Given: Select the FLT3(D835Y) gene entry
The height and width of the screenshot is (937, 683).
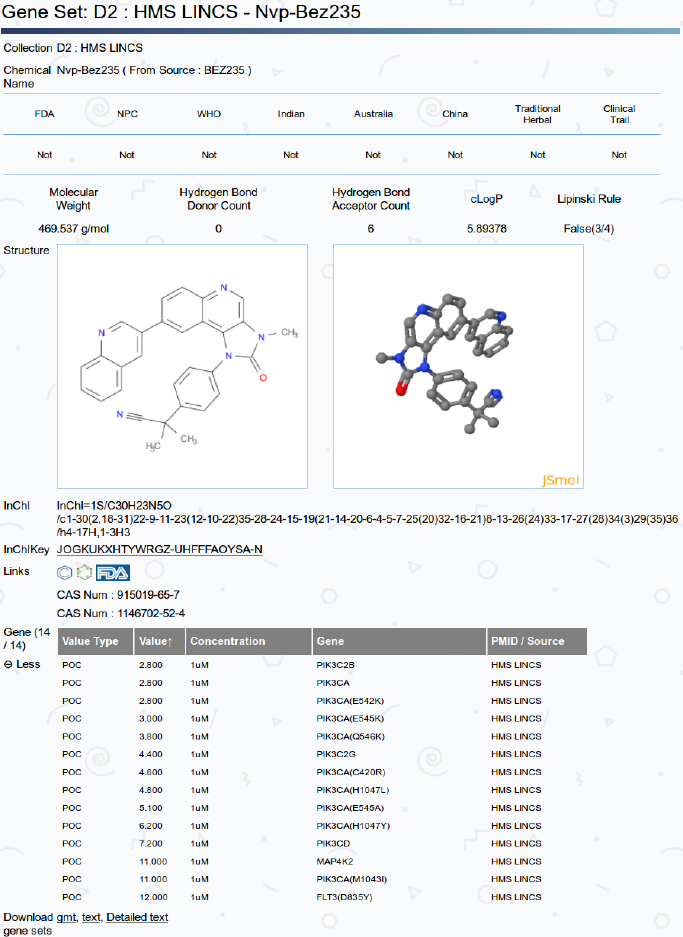Looking at the screenshot, I should 342,897.
